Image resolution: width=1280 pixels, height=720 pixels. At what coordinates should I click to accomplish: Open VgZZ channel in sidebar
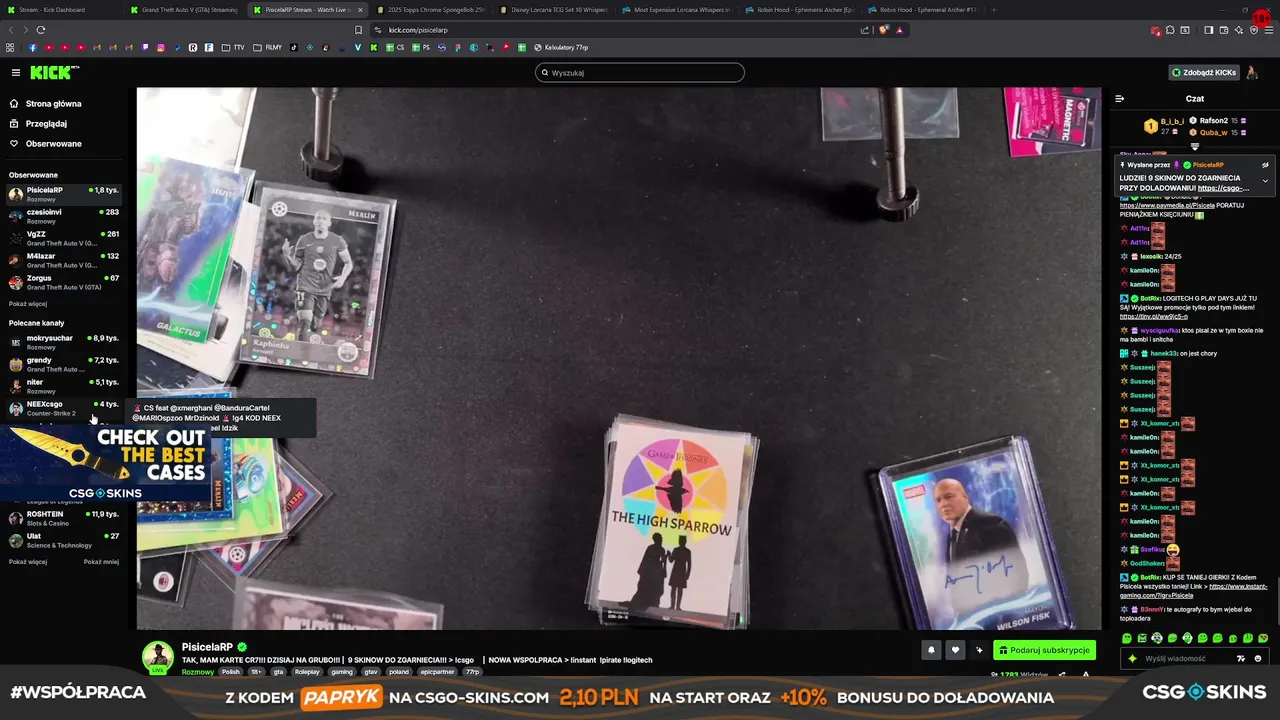pos(64,238)
